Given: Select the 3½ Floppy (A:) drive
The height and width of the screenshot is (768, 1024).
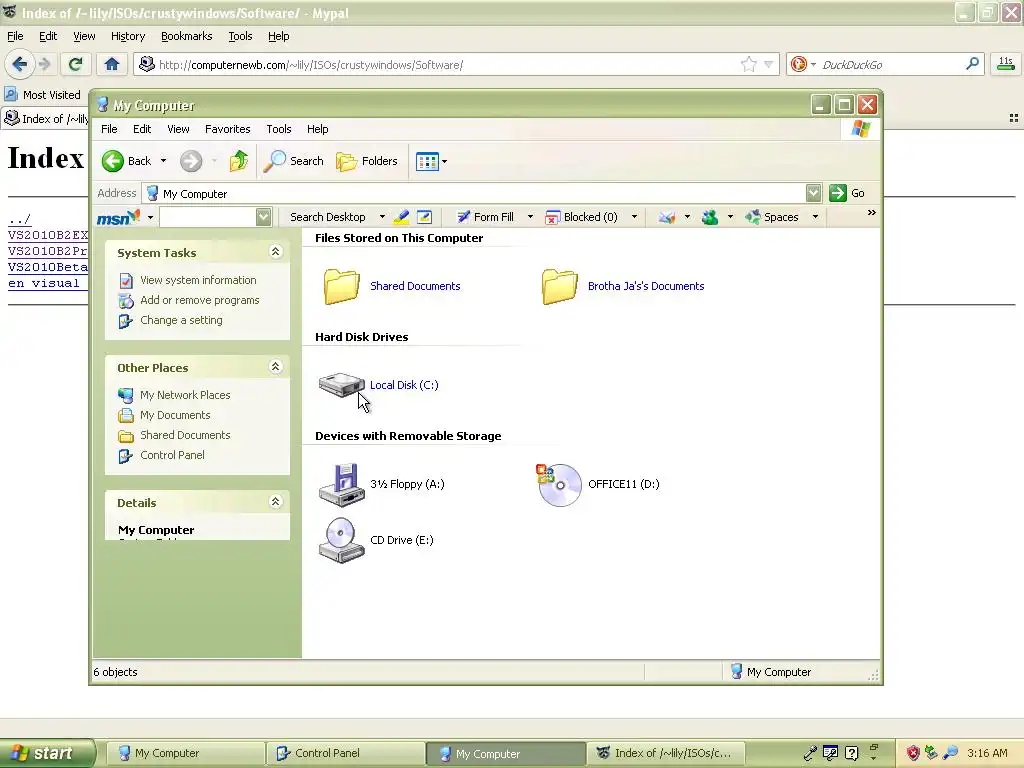Looking at the screenshot, I should [381, 484].
